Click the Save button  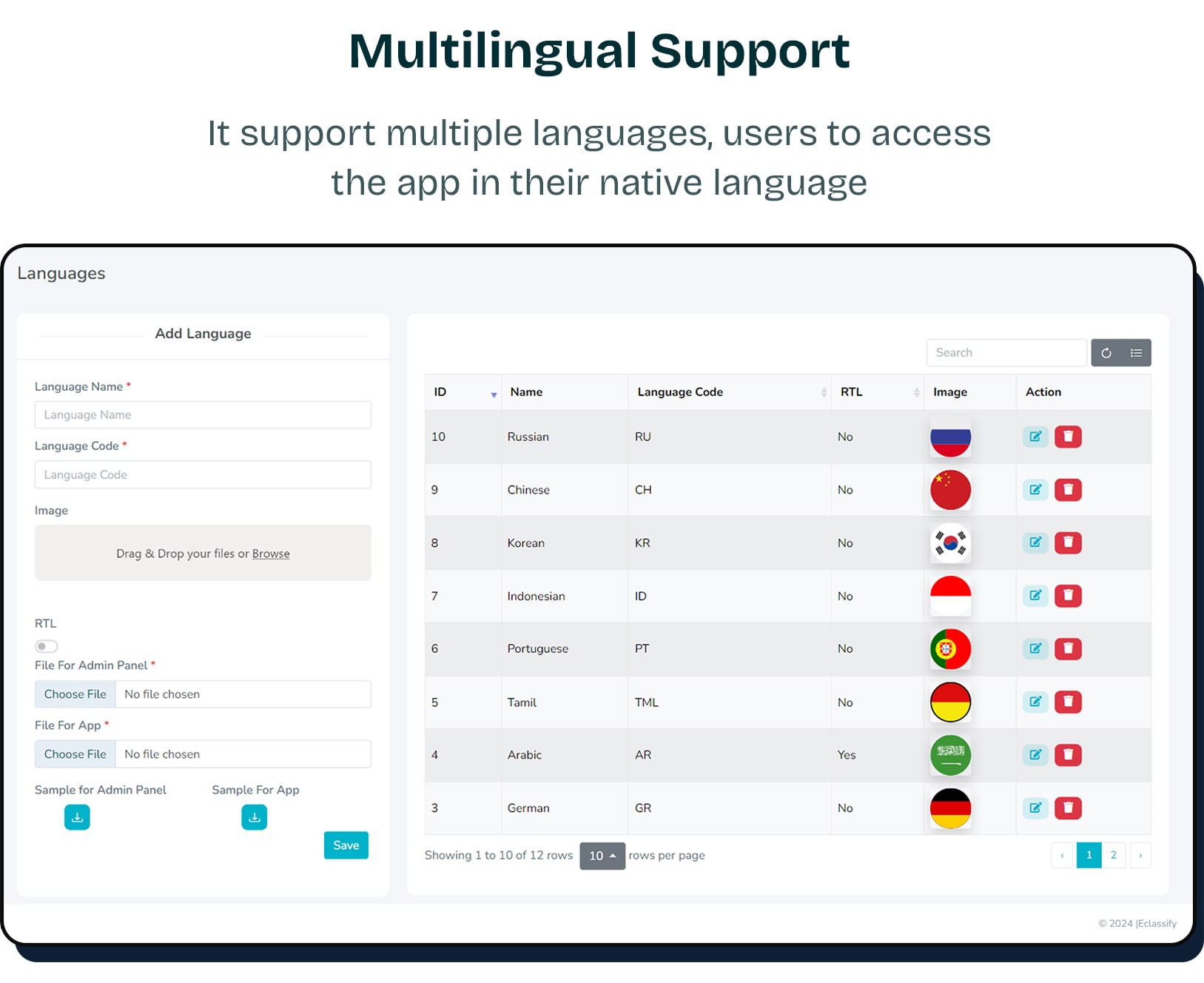[x=346, y=845]
